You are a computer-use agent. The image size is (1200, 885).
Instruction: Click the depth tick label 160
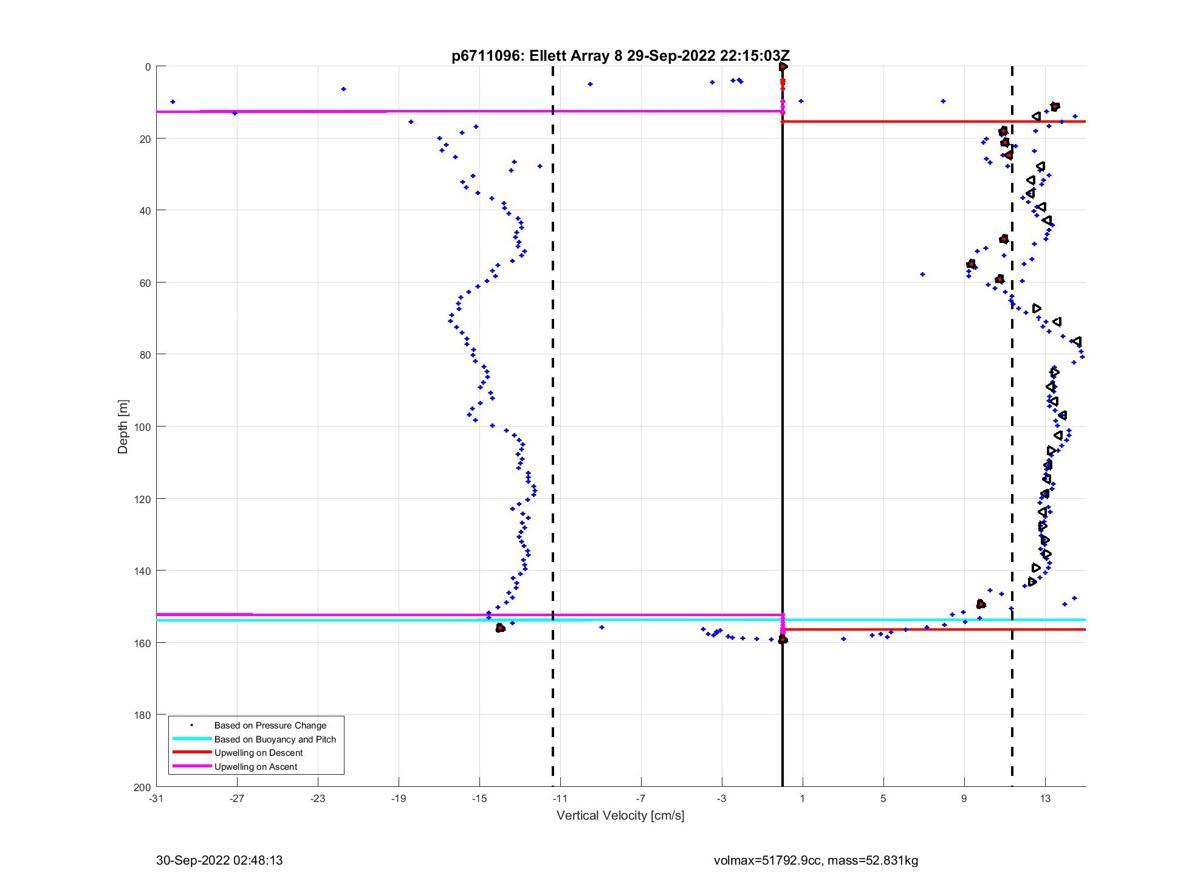pyautogui.click(x=142, y=643)
